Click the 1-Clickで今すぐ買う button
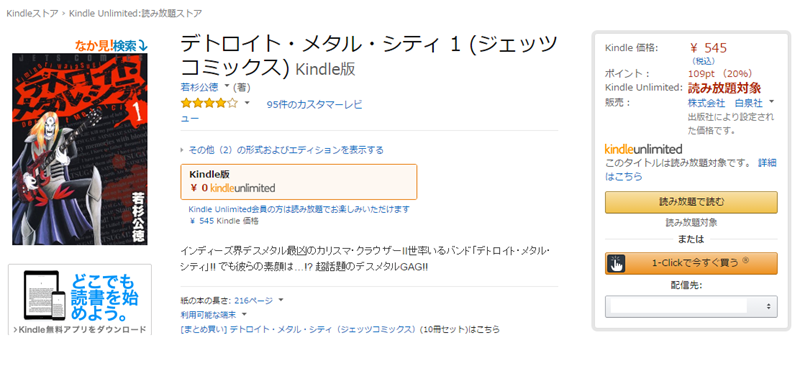Screen dimensions: 800x371 tap(691, 263)
